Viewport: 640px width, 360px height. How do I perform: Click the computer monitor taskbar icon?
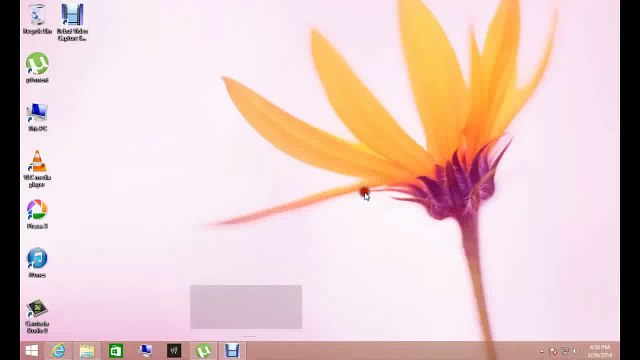(145, 351)
